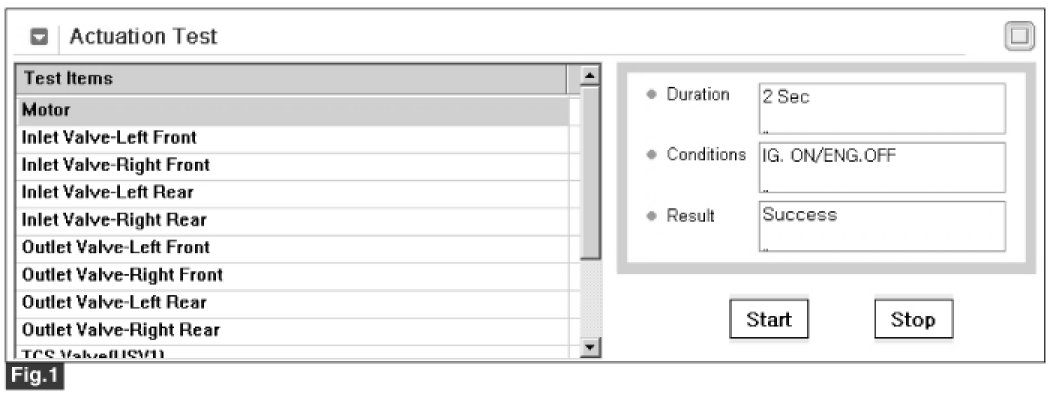
Task: Select the Motor test item
Action: (293, 111)
